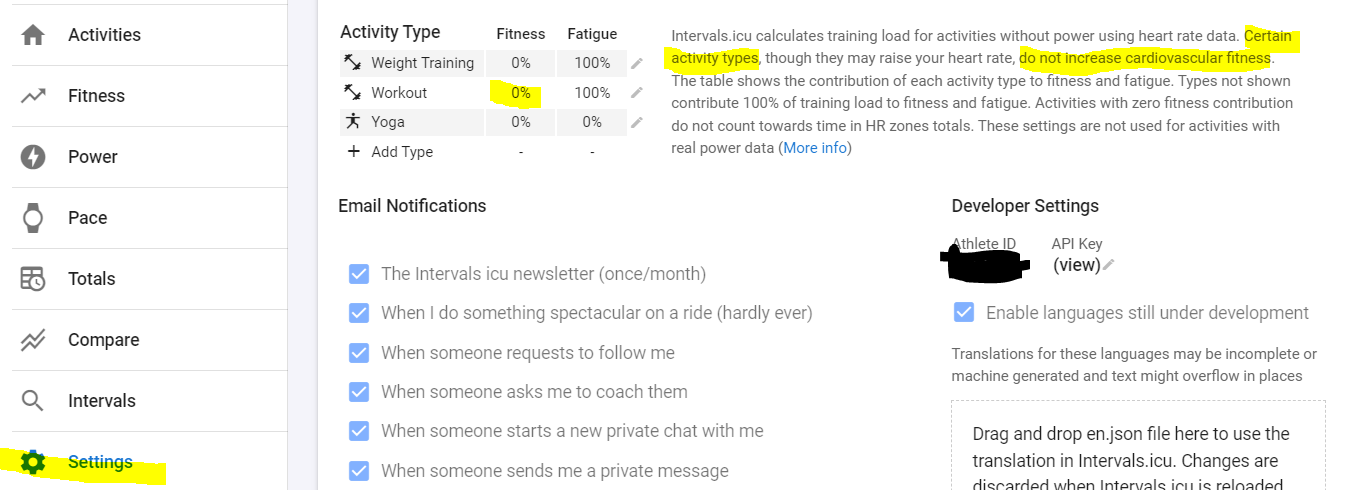
Task: Uncheck the Intervals.icu newsletter checkbox
Action: tap(359, 274)
